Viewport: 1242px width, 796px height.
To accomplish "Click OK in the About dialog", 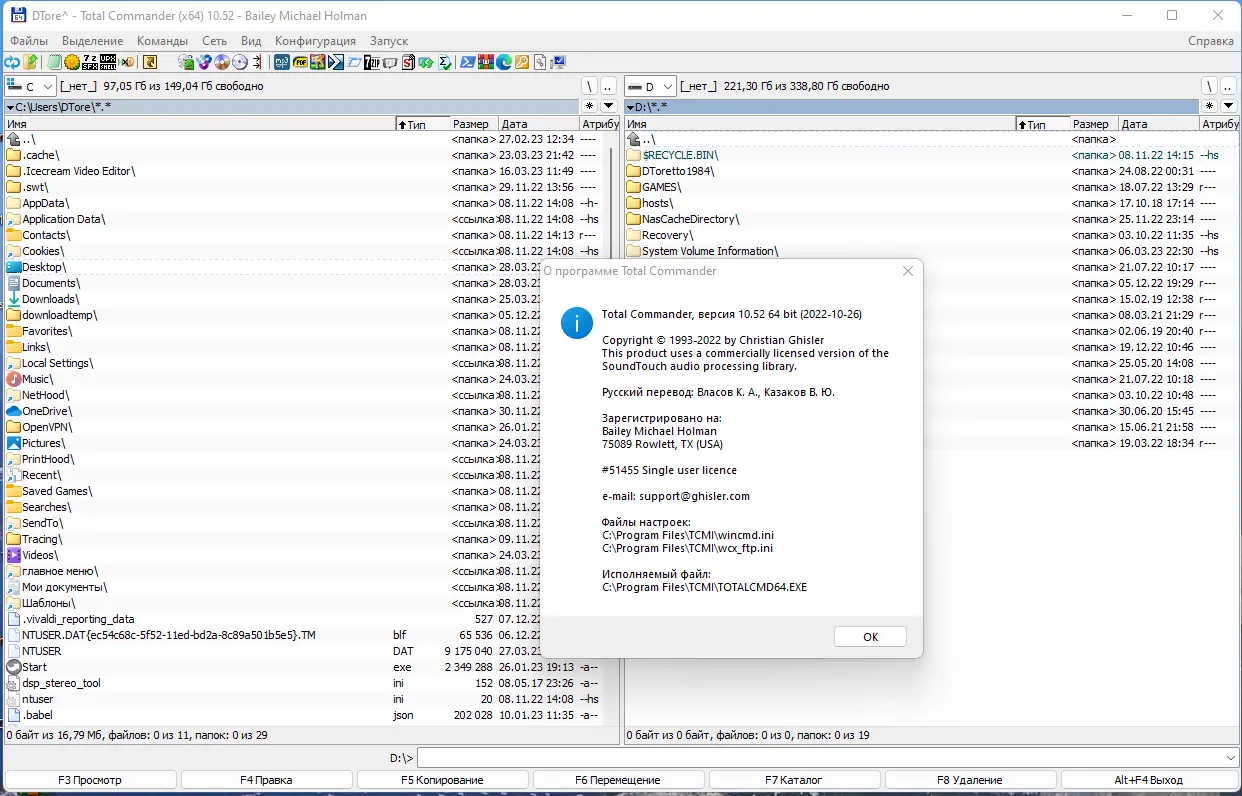I will 870,637.
